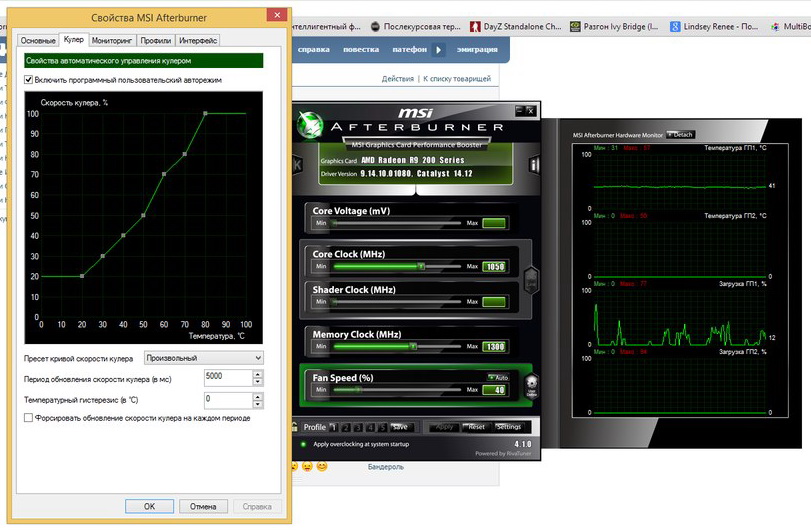Screen dimensions: 811x531
Task: Click the Отмена button
Action: point(203,506)
